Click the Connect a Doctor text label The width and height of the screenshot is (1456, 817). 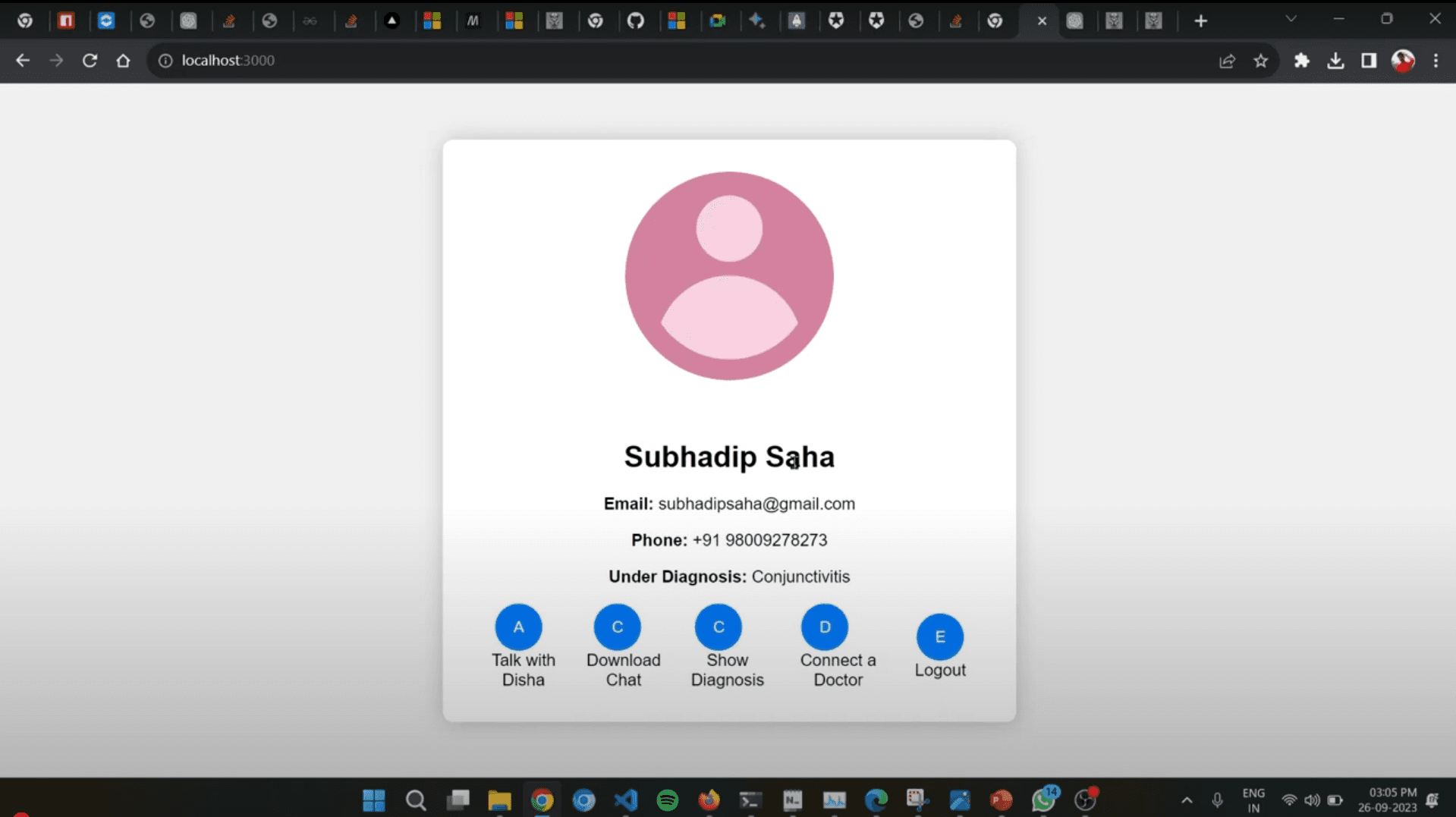(838, 670)
